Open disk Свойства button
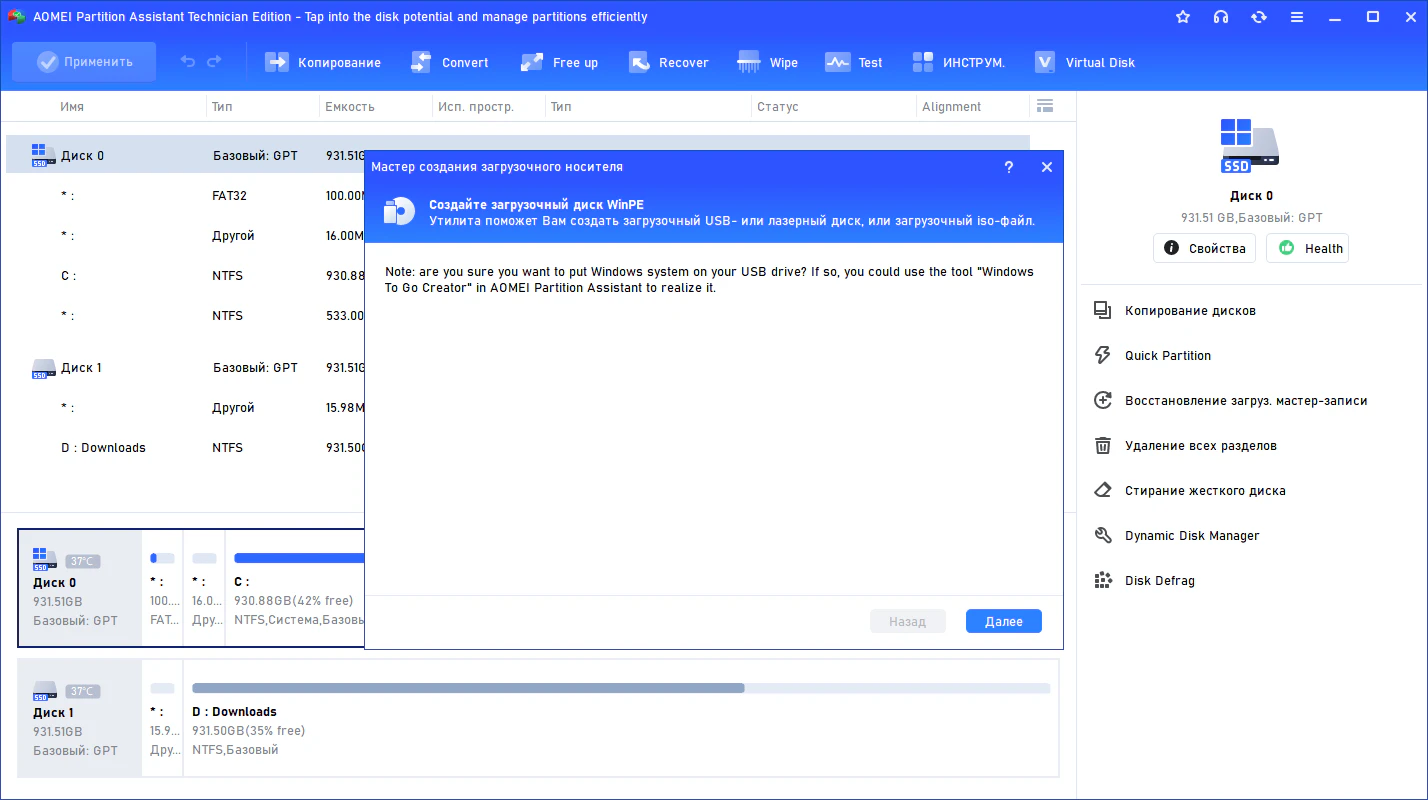Screen dimensions: 1428x800 [1205, 248]
